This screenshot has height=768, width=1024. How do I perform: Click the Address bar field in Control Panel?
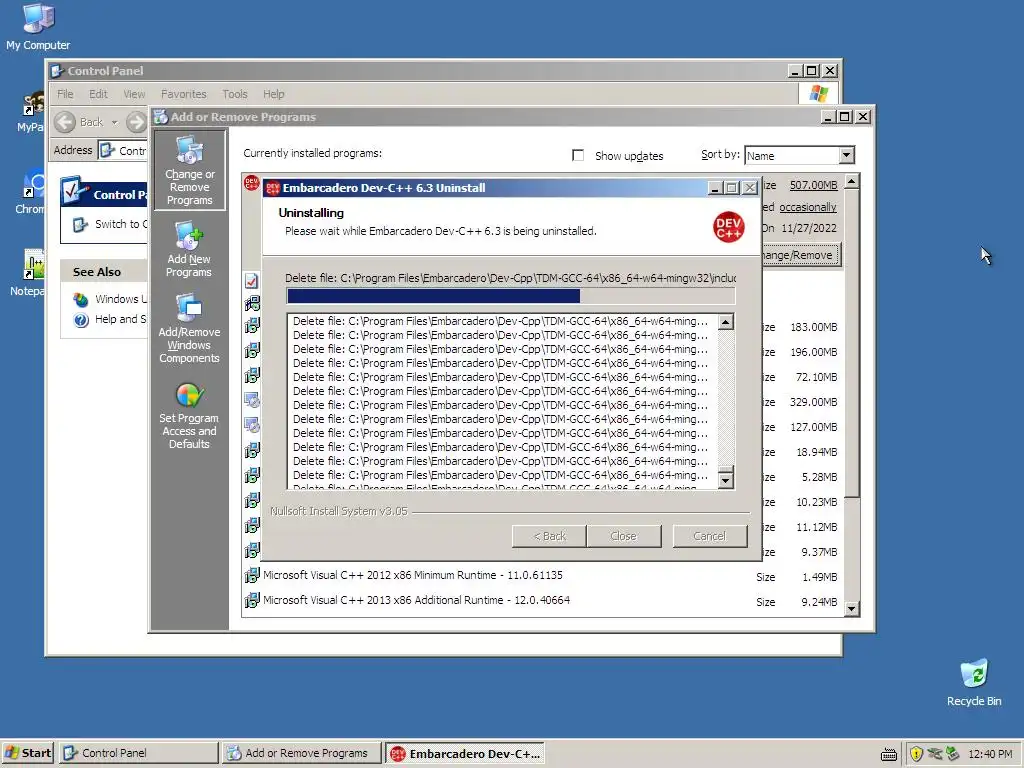tap(124, 150)
